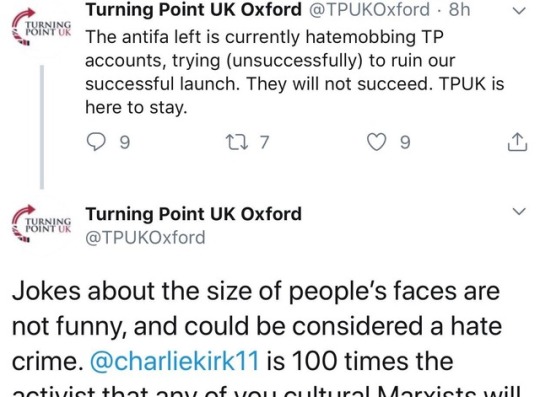
Task: Click the thread connector line
Action: [x=42, y=127]
